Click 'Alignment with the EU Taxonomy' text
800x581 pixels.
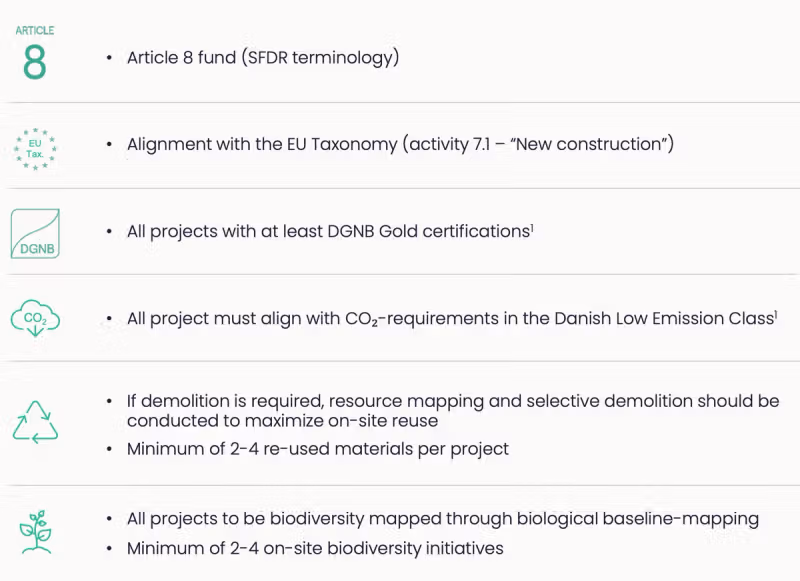click(262, 145)
